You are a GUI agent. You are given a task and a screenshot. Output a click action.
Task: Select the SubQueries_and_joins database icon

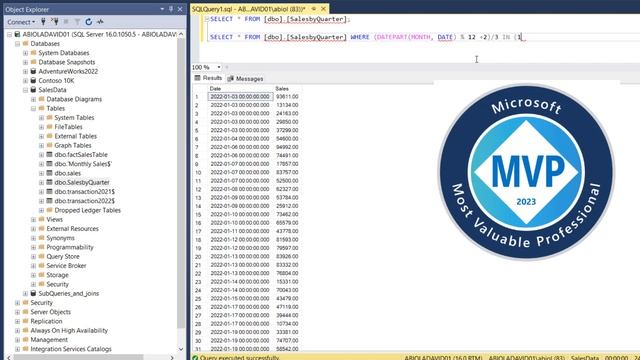click(33, 293)
